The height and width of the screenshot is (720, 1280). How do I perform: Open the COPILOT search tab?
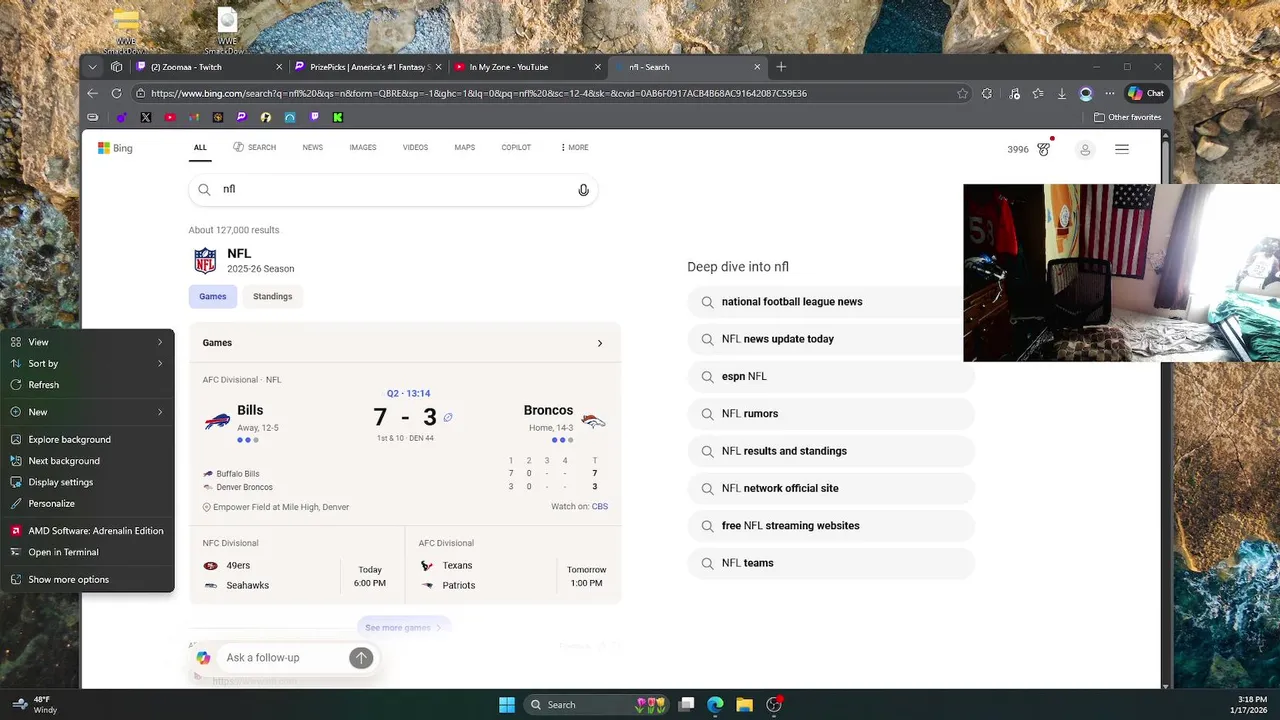516,148
